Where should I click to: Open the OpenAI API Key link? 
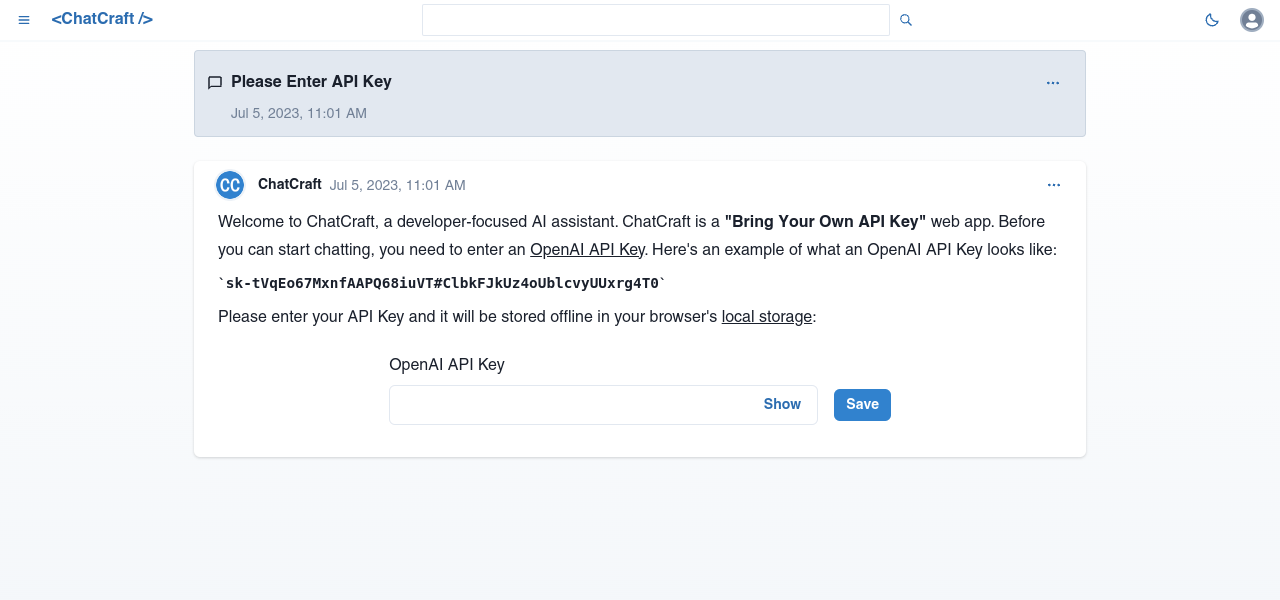[x=587, y=250]
